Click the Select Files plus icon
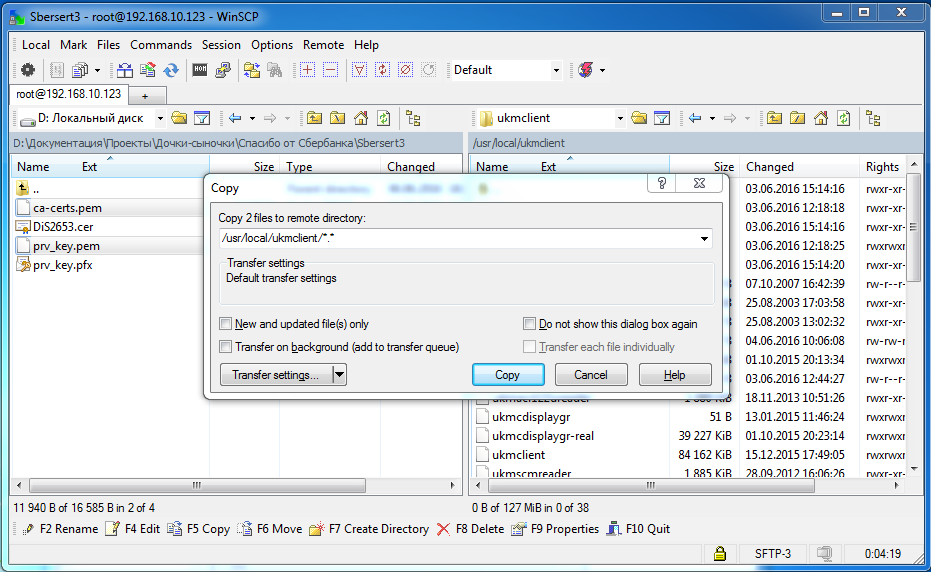The image size is (931, 572). pyautogui.click(x=308, y=70)
